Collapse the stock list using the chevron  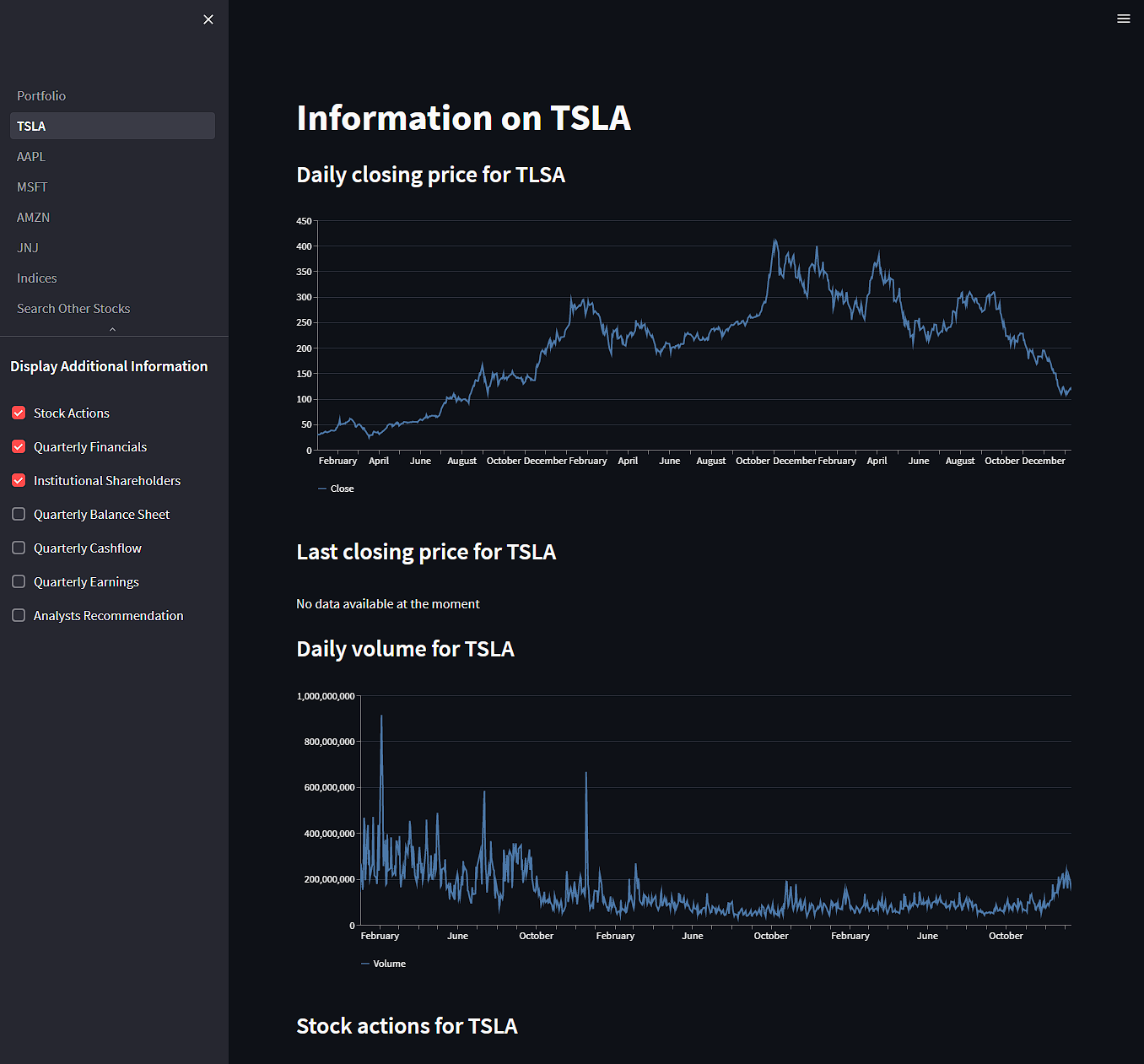coord(112,330)
